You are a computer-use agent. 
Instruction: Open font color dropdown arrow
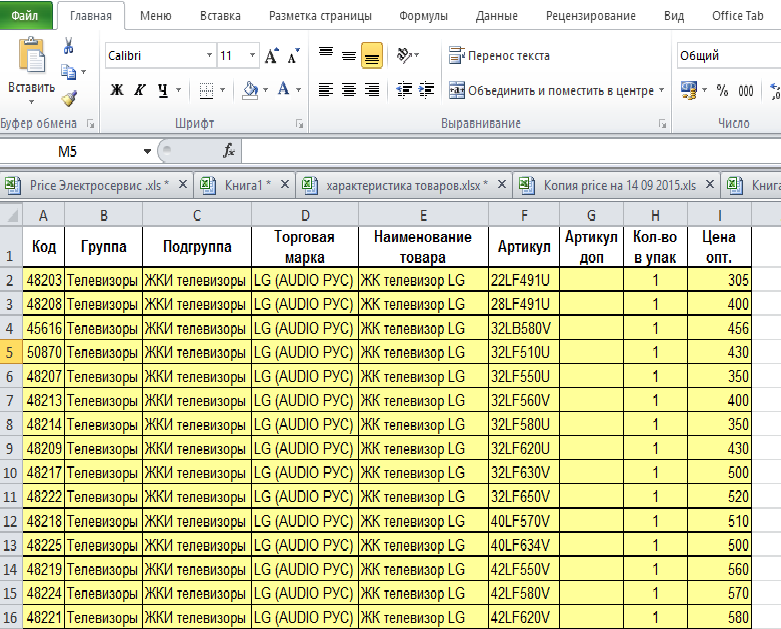point(298,90)
